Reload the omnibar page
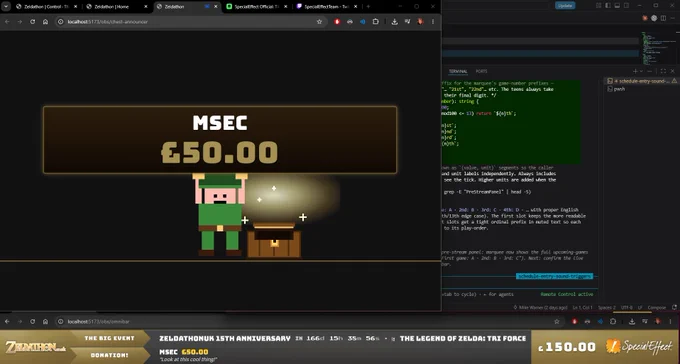This screenshot has height=364, width=680. pyautogui.click(x=33, y=321)
